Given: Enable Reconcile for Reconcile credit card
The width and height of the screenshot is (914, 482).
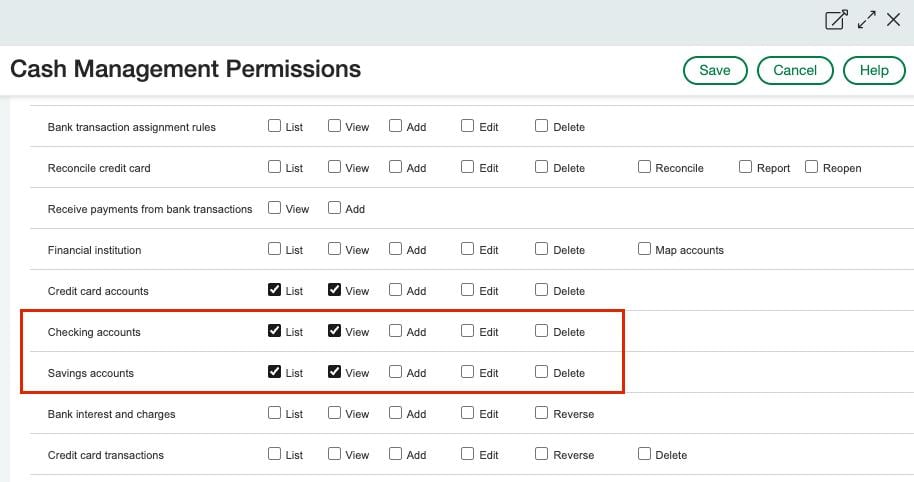Looking at the screenshot, I should 645,167.
